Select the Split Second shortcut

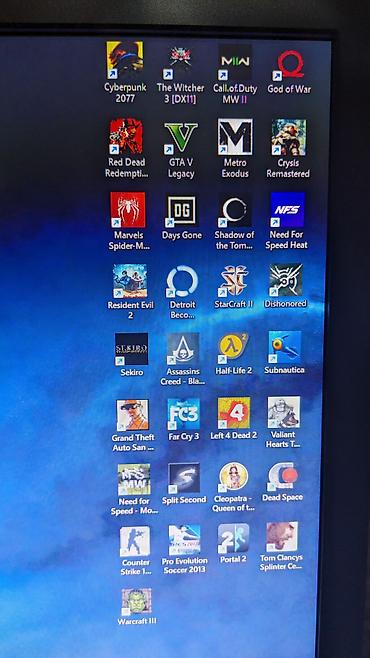(x=184, y=478)
